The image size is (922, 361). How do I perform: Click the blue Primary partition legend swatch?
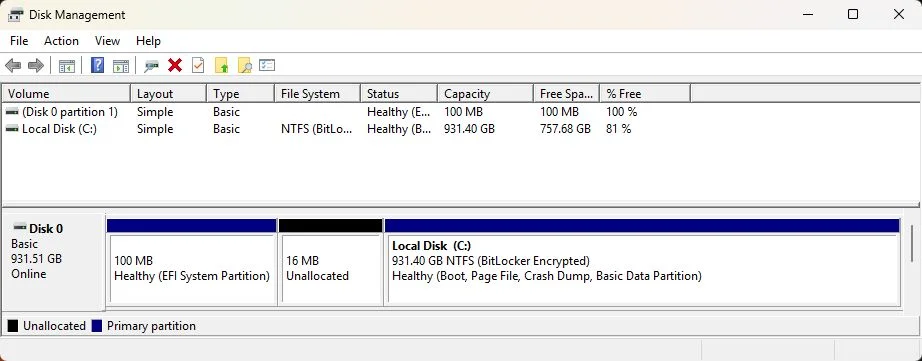tap(97, 326)
